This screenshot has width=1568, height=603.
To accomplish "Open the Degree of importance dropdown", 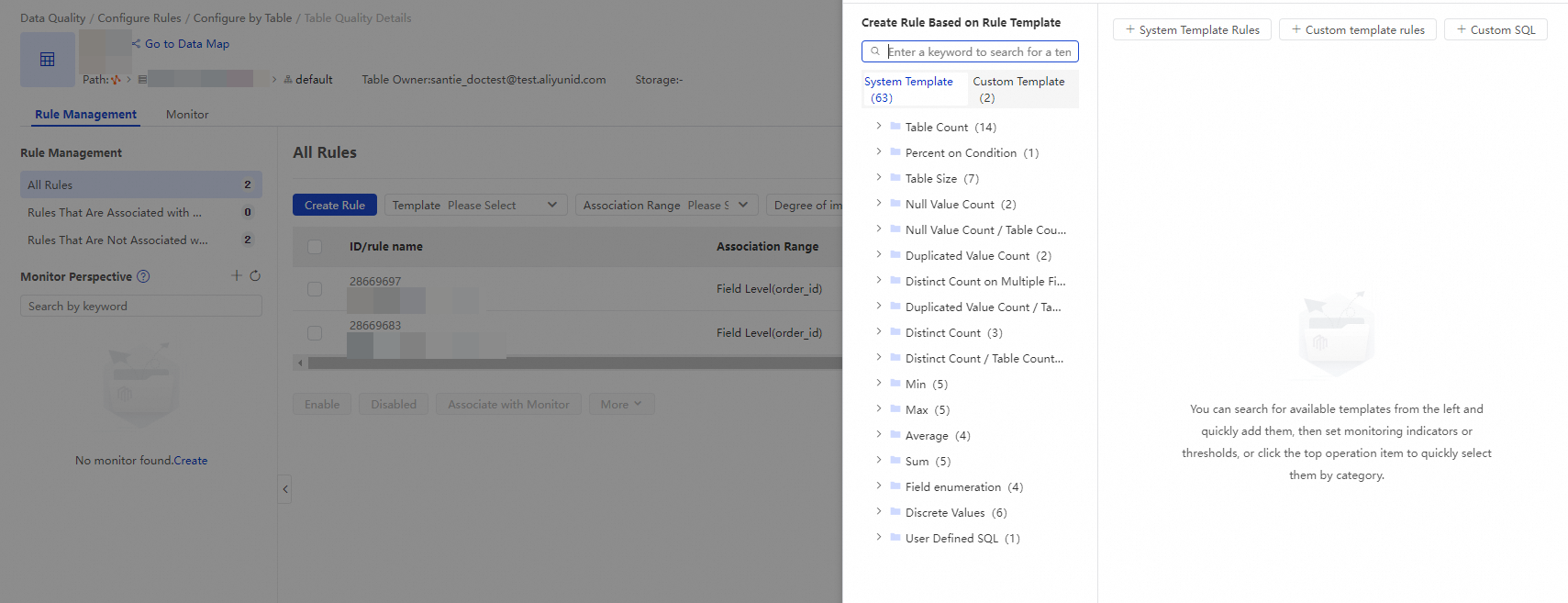I will 805,205.
